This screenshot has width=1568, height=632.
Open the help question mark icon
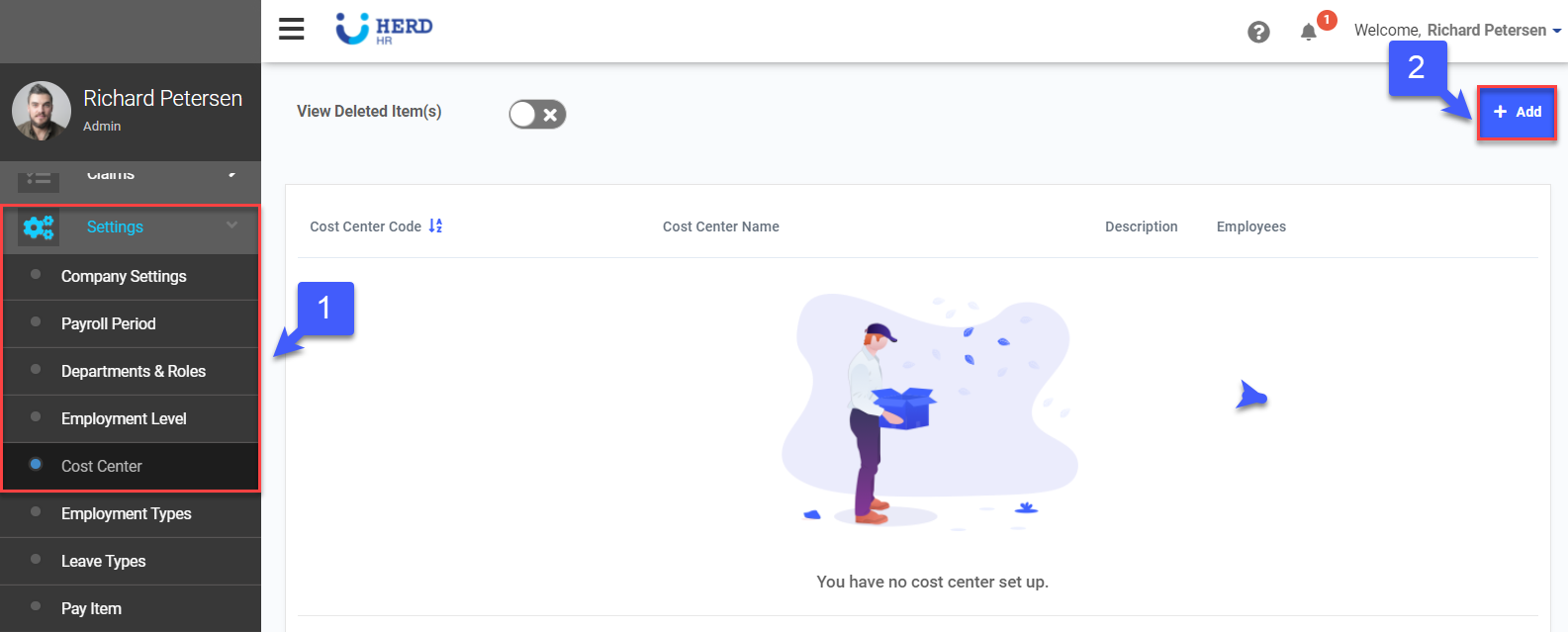pyautogui.click(x=1258, y=32)
